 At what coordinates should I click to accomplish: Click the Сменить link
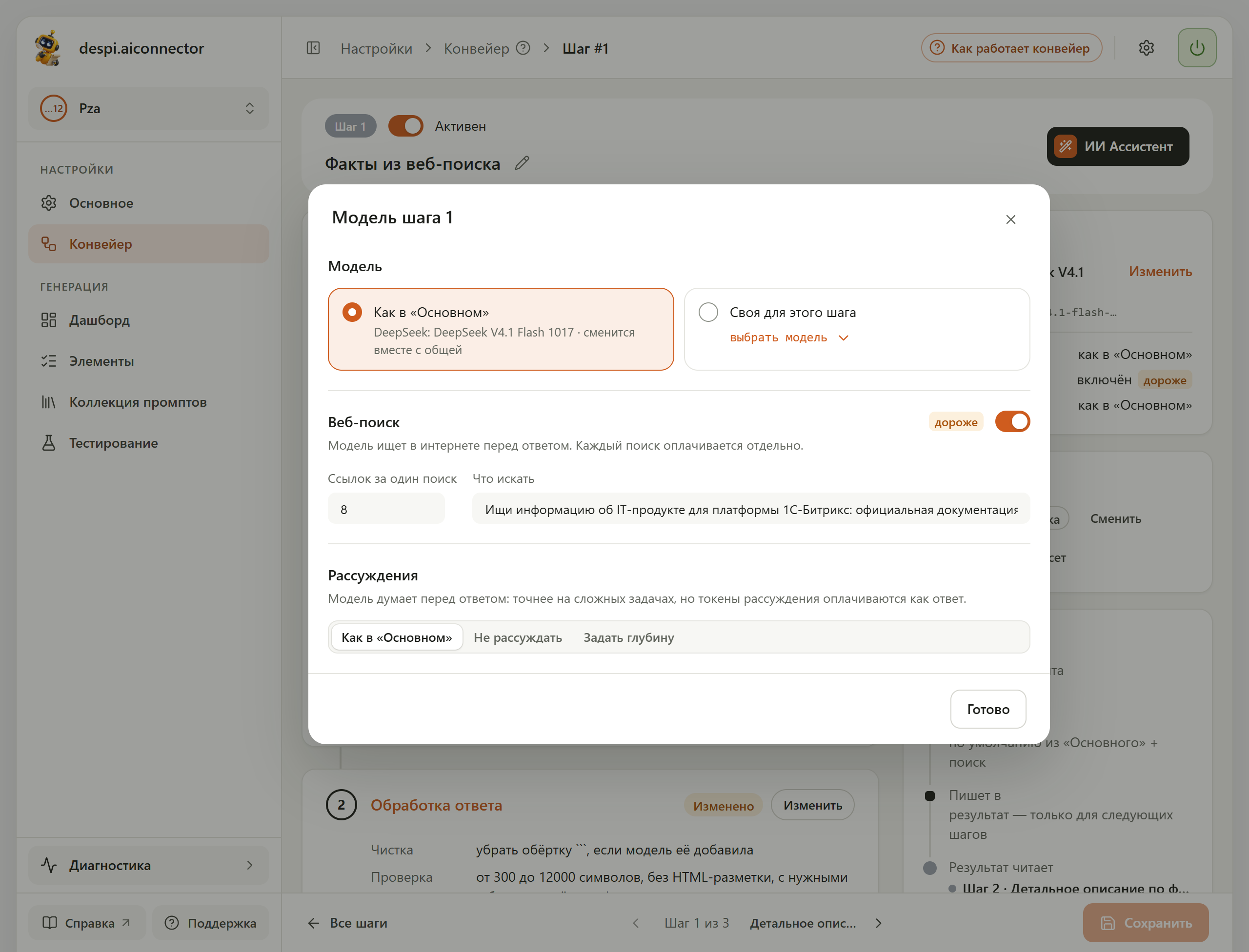point(1115,518)
